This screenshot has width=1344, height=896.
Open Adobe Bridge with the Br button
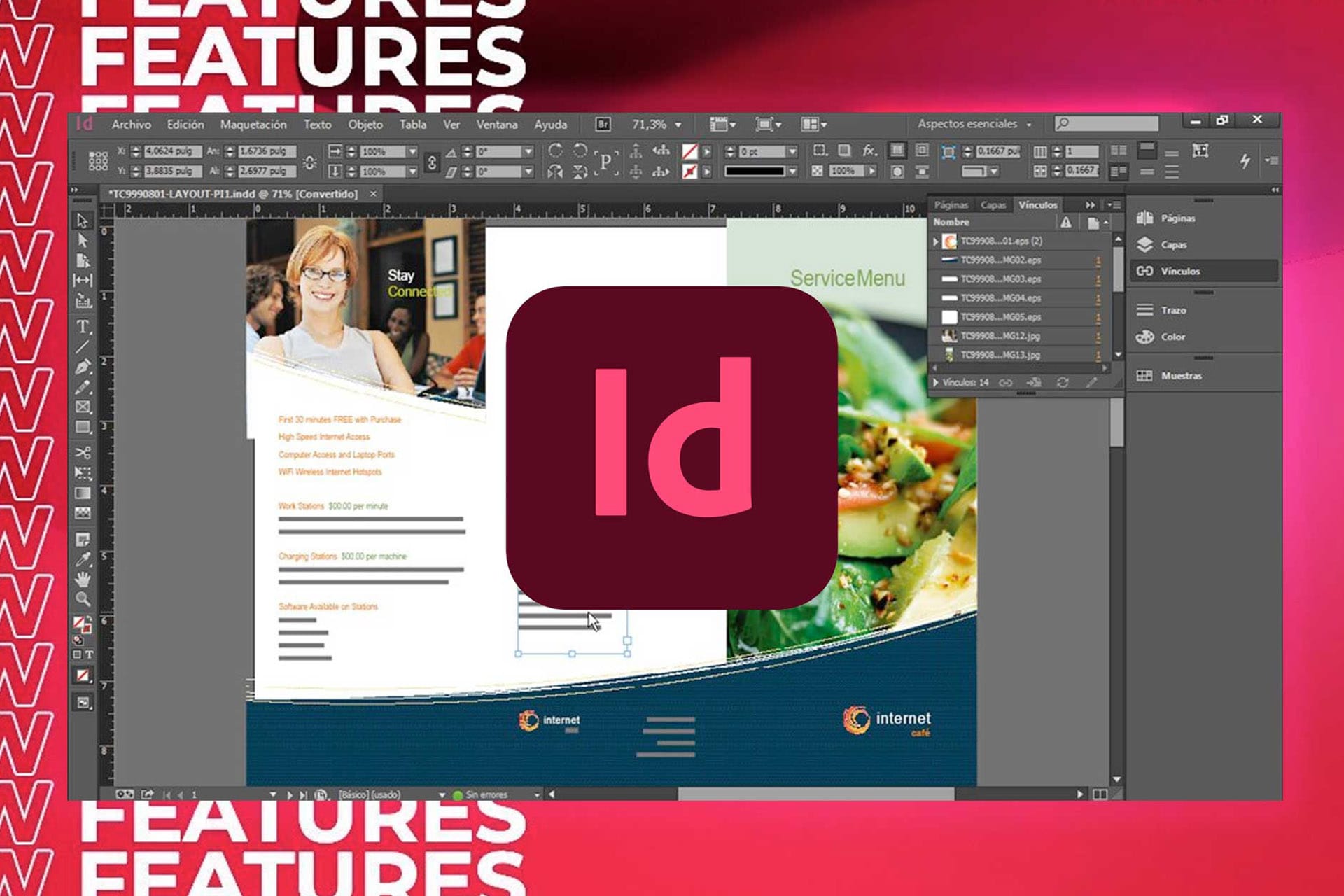[603, 124]
